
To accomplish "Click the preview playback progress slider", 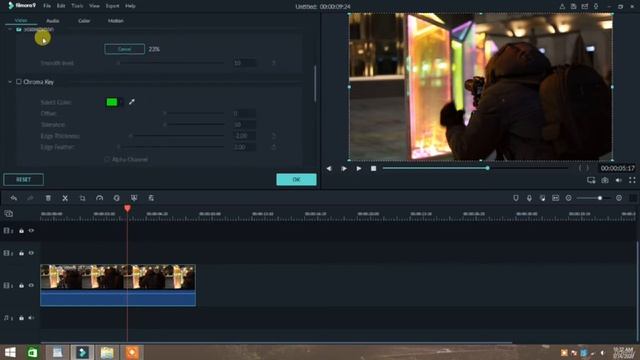I will point(476,168).
